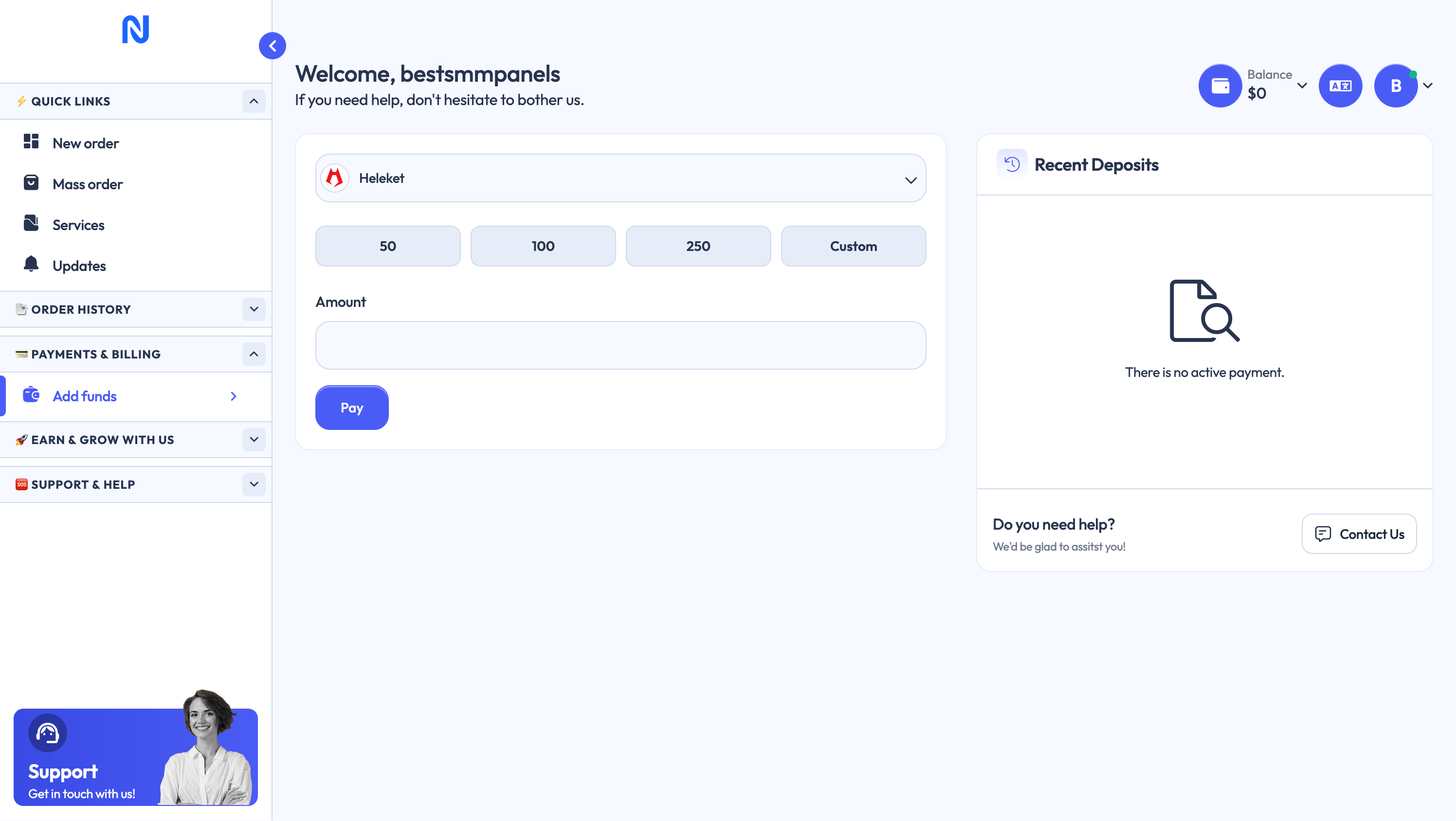Click the N logo in sidebar
The width and height of the screenshot is (1456, 821).
tap(136, 29)
